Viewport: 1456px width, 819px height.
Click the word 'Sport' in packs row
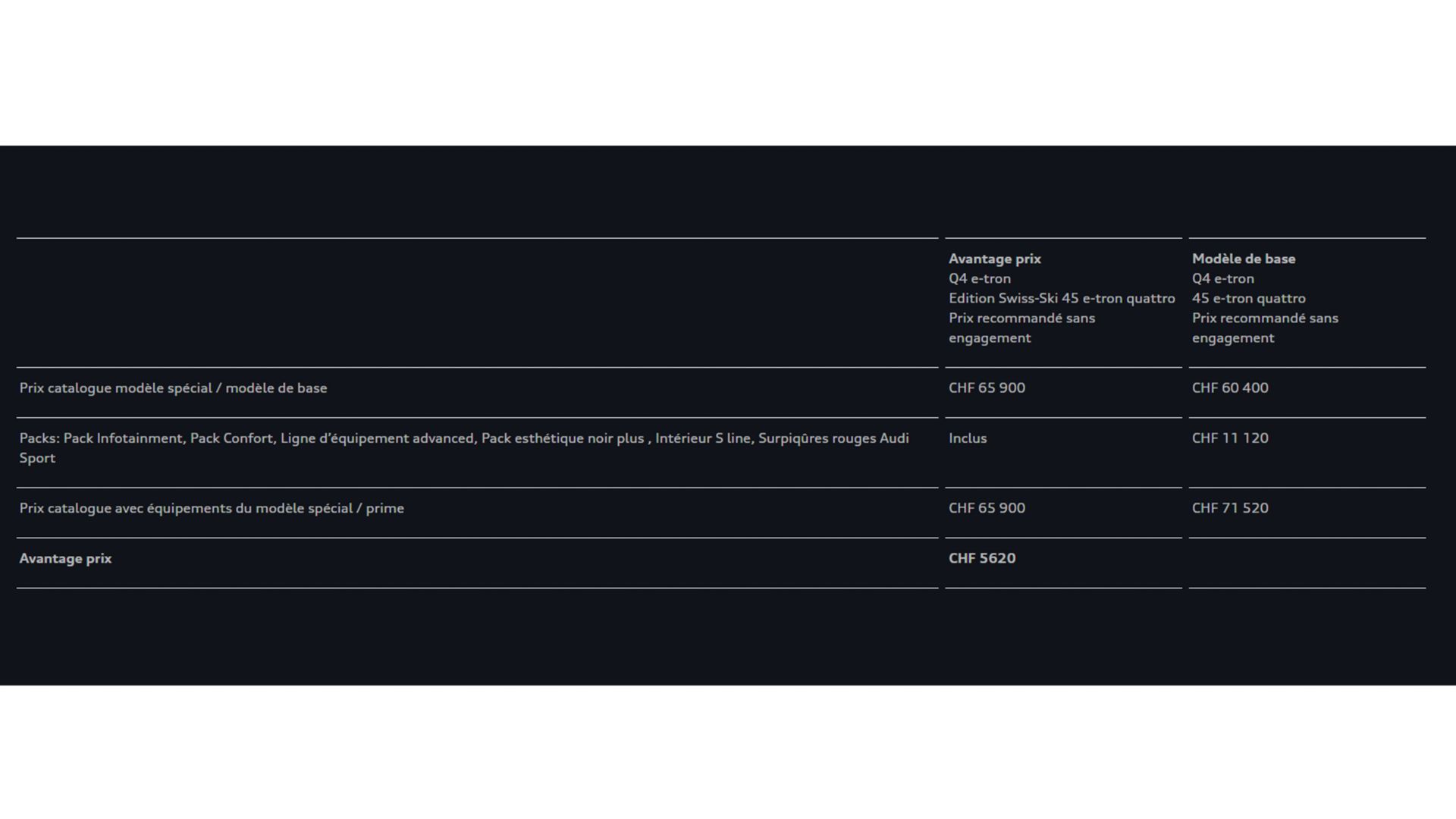[x=37, y=458]
